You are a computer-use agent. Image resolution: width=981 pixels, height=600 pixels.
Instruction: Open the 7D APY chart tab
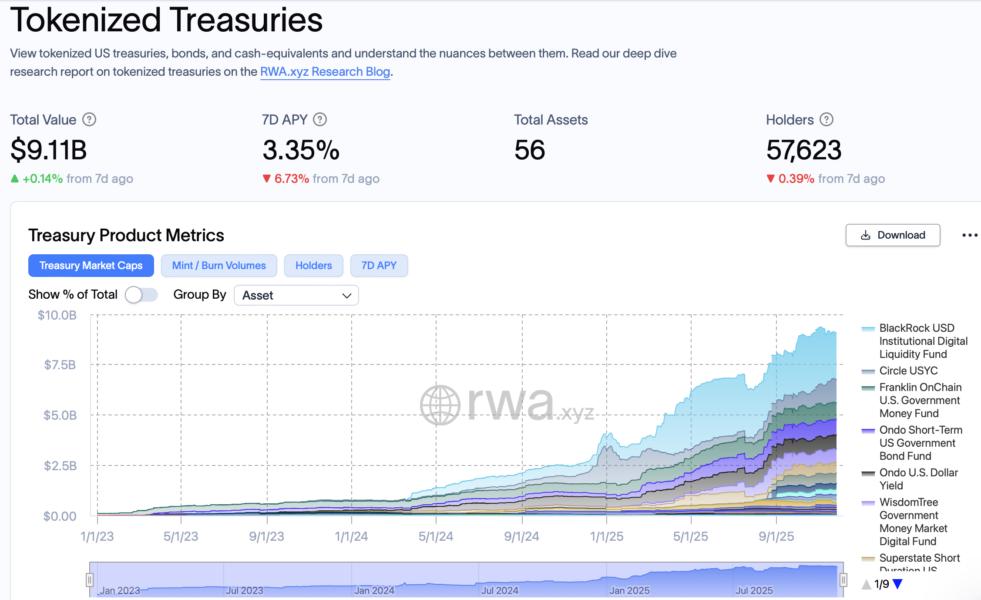(379, 265)
